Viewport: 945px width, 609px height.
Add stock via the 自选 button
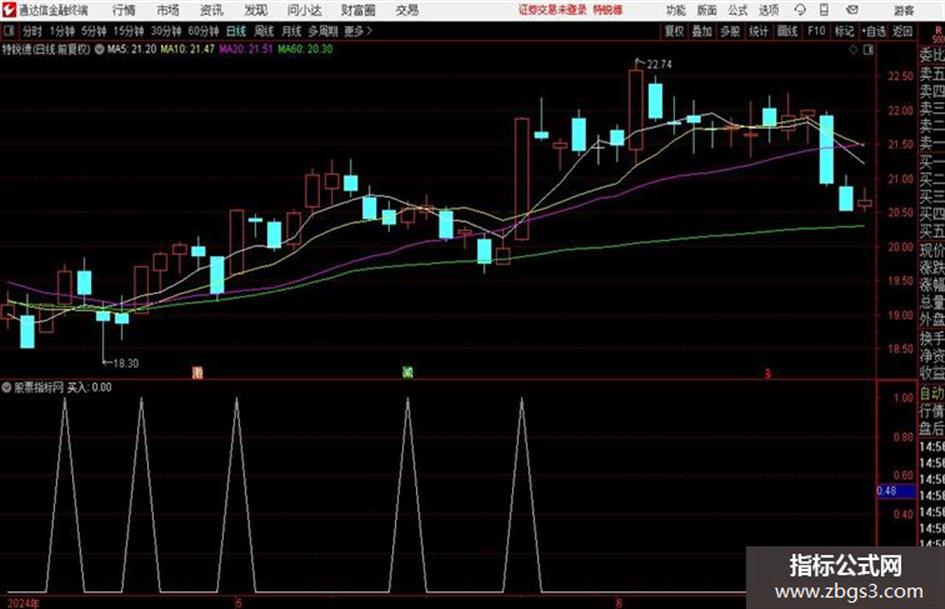click(873, 31)
